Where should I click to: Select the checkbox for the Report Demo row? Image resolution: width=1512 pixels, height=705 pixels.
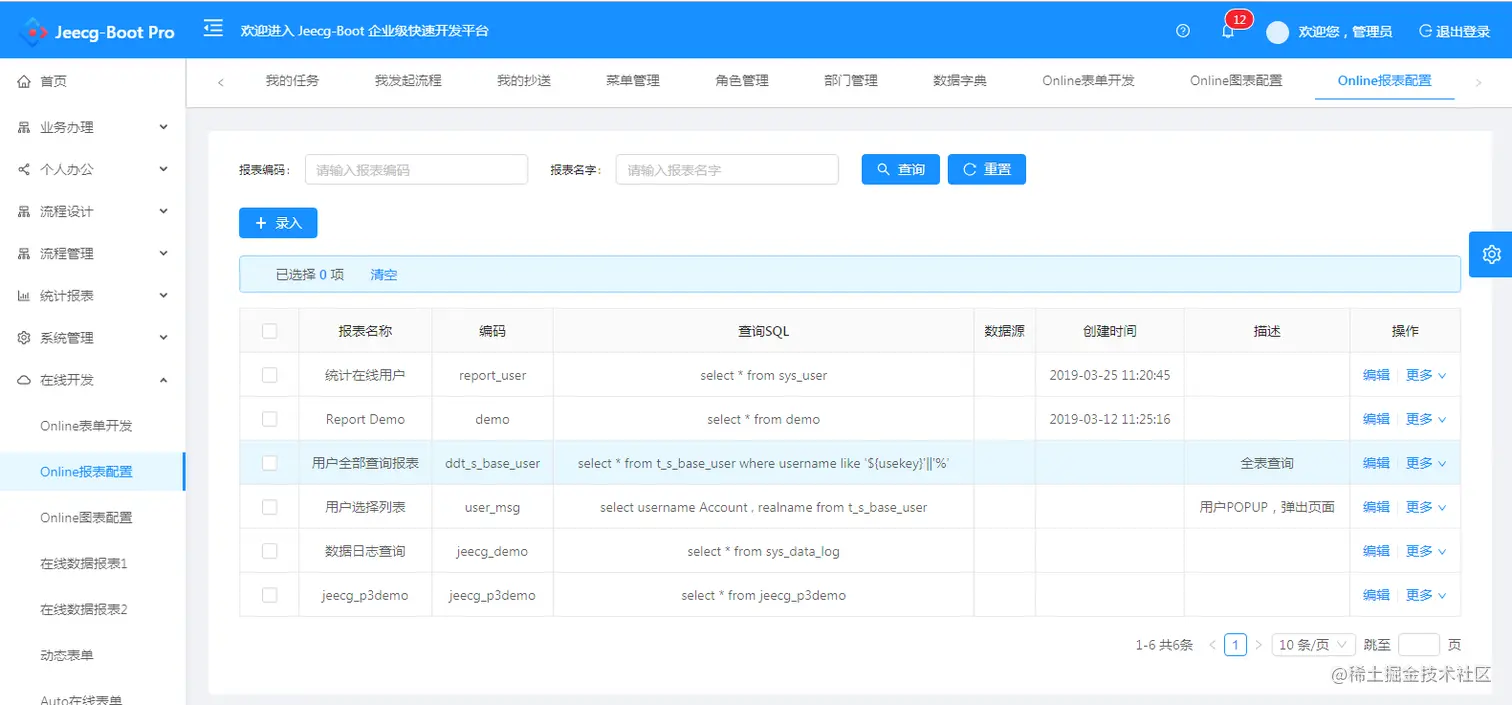point(269,419)
